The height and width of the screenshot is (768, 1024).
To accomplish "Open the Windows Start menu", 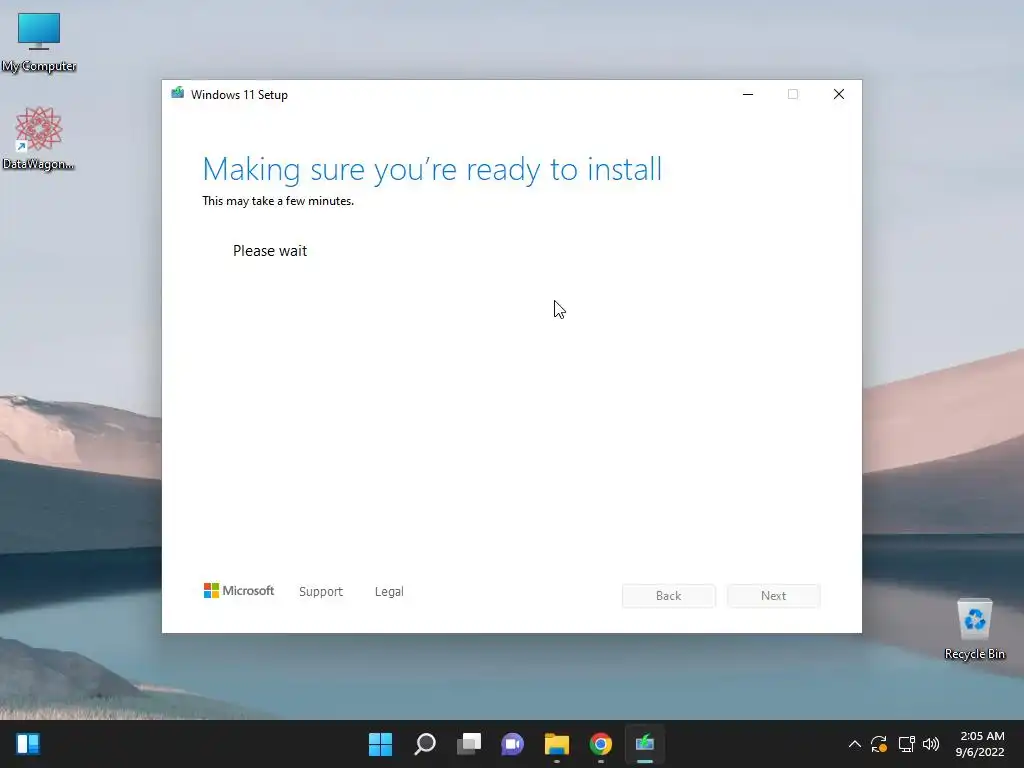I will point(381,744).
